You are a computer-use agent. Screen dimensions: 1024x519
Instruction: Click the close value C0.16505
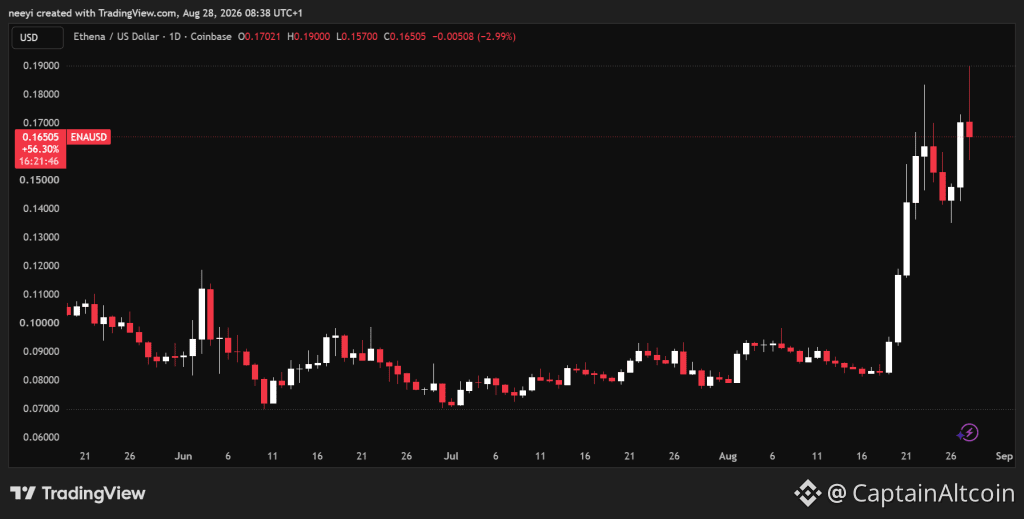click(404, 37)
